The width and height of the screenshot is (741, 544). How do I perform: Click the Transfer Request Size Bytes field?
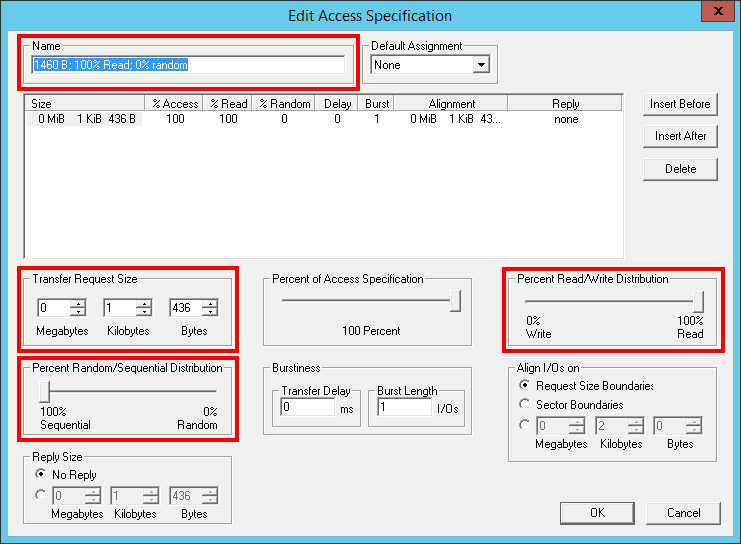pyautogui.click(x=186, y=308)
